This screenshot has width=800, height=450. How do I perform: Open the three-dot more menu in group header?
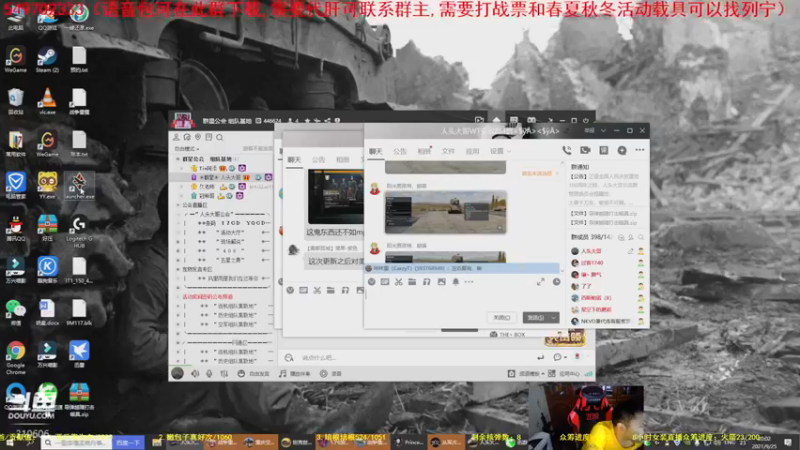[640, 151]
